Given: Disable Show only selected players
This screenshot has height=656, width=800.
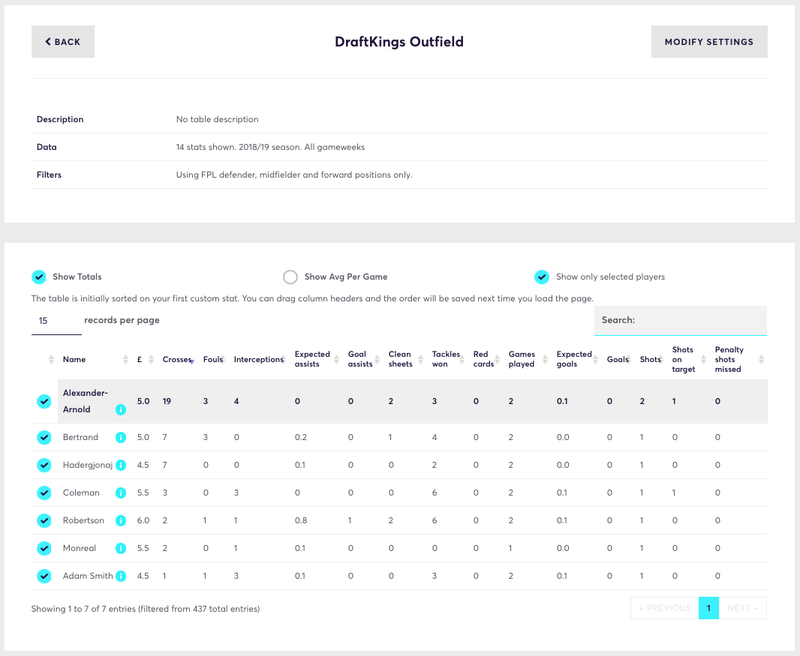Looking at the screenshot, I should click(x=542, y=277).
